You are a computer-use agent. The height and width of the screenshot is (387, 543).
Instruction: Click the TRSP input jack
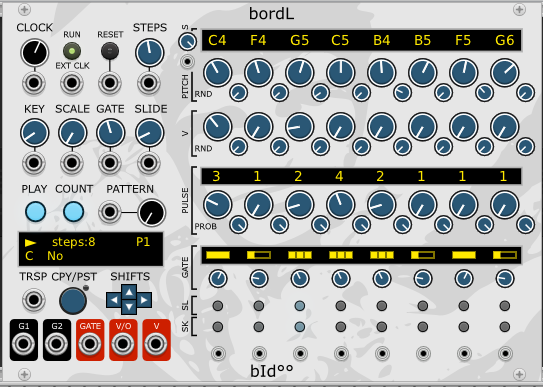tap(34, 300)
